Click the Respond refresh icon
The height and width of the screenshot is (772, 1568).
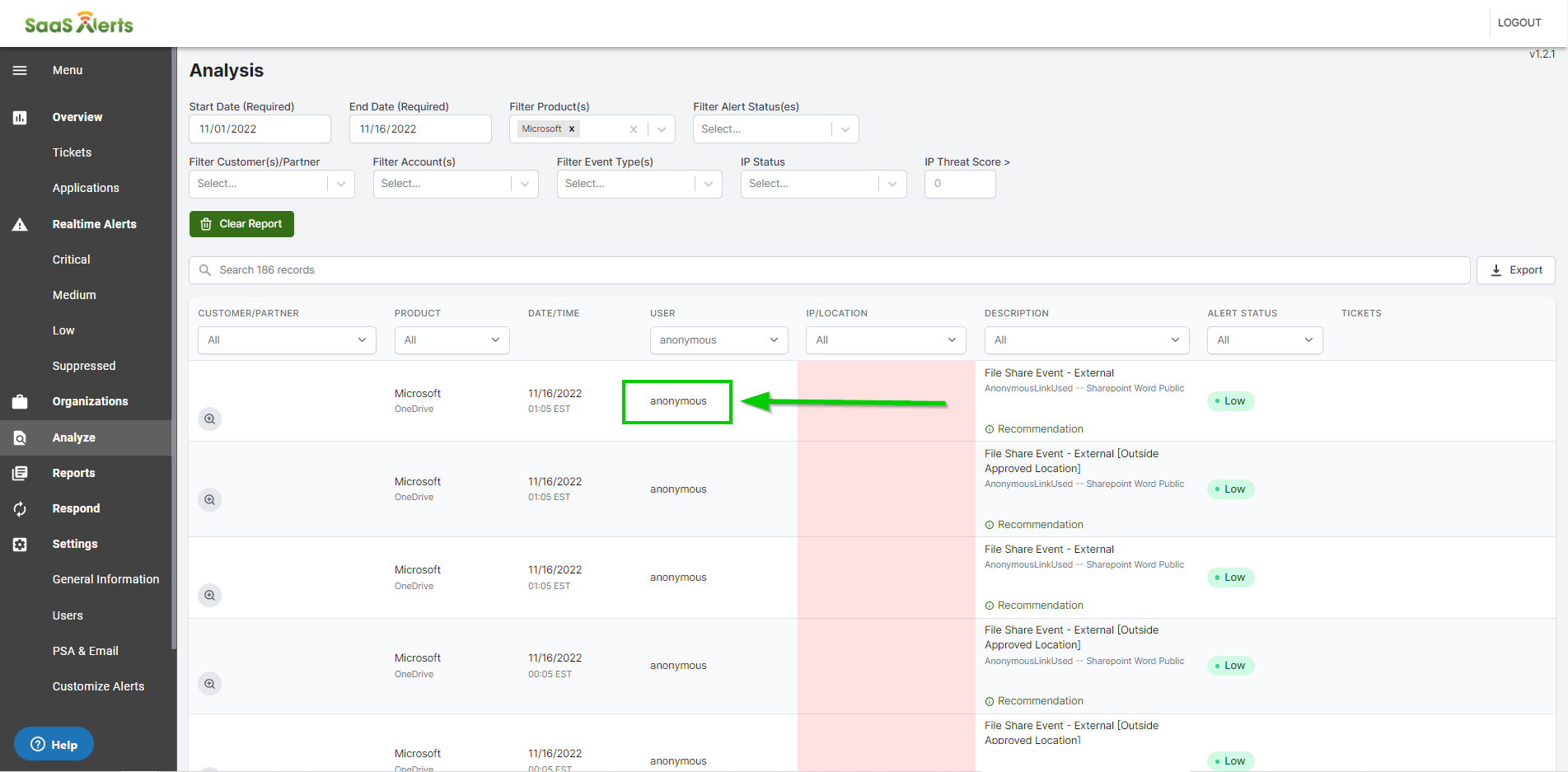[20, 509]
